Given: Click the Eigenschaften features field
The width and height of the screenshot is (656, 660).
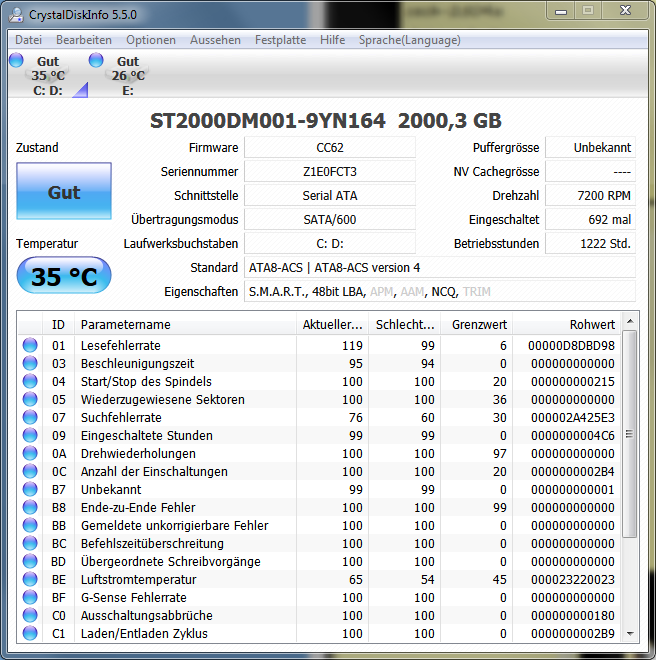Looking at the screenshot, I should pos(440,291).
